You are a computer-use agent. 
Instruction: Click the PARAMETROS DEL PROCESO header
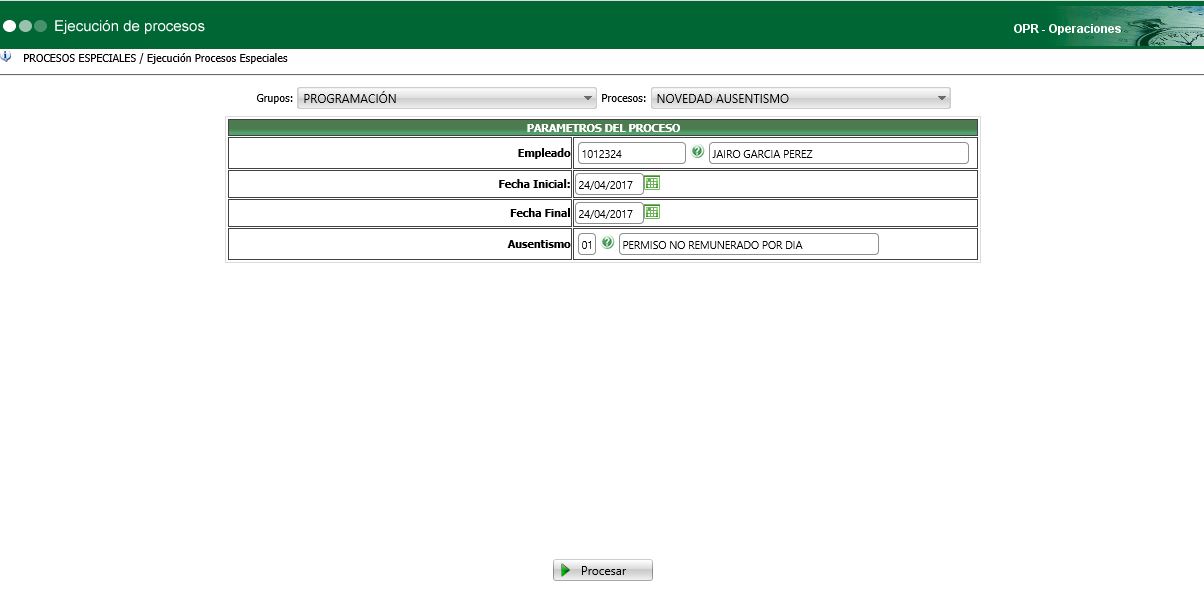pos(603,128)
